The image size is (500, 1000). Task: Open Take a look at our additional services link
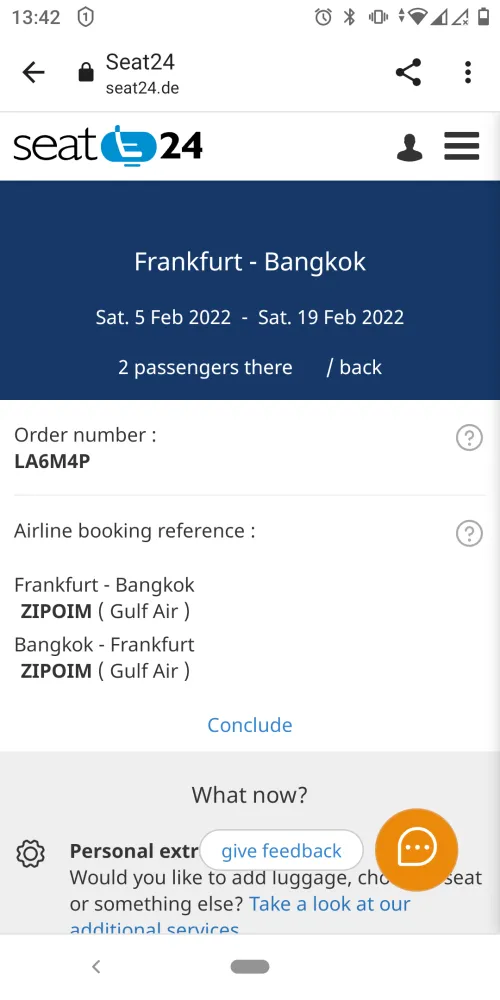pyautogui.click(x=240, y=916)
